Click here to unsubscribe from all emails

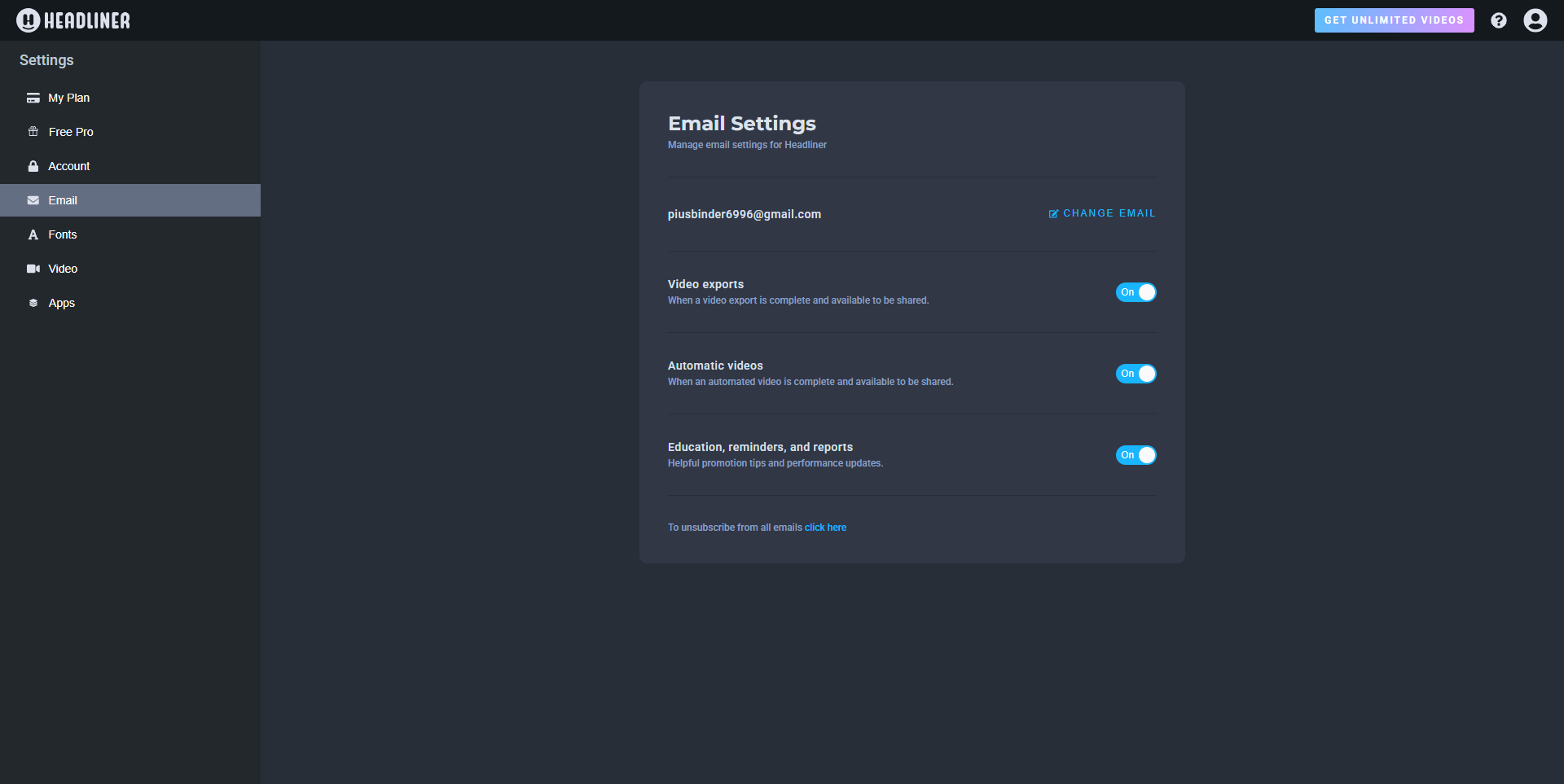[x=825, y=528]
